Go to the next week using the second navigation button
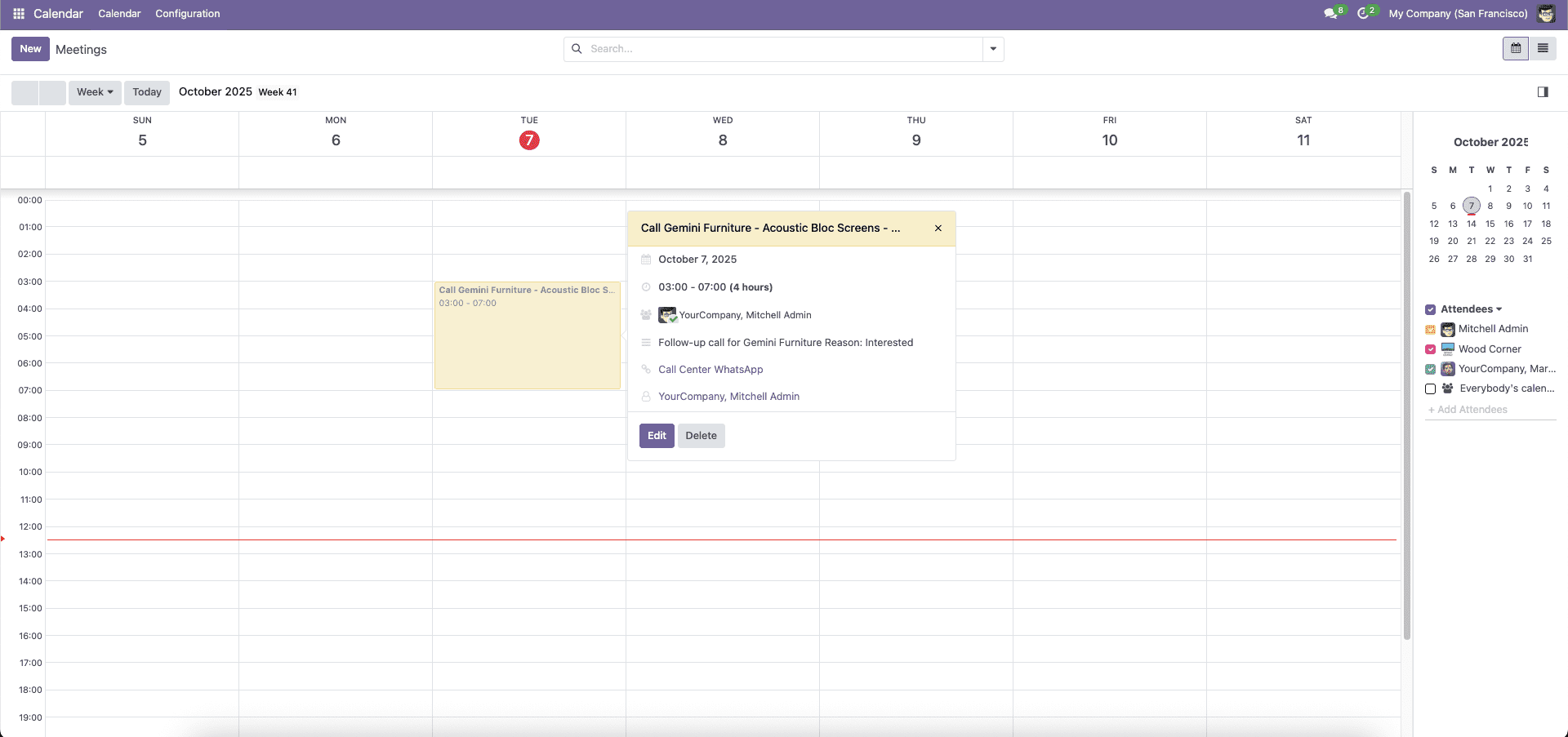This screenshot has width=1568, height=737. tap(52, 92)
